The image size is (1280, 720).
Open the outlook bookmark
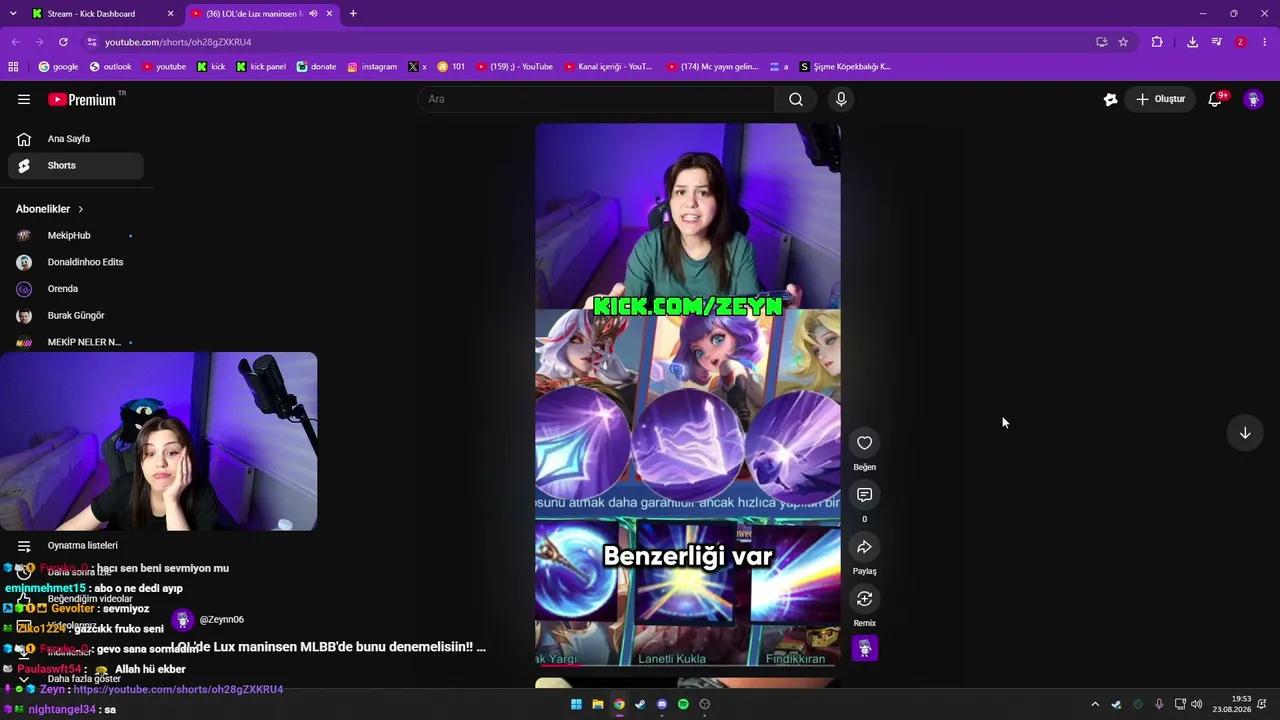(110, 67)
